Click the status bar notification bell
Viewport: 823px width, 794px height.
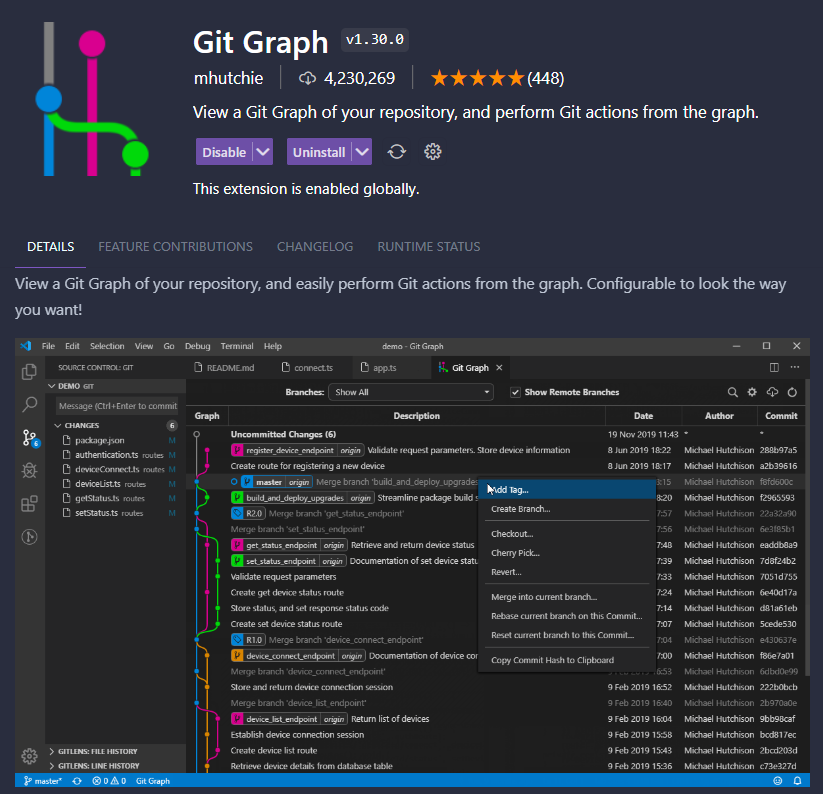797,781
